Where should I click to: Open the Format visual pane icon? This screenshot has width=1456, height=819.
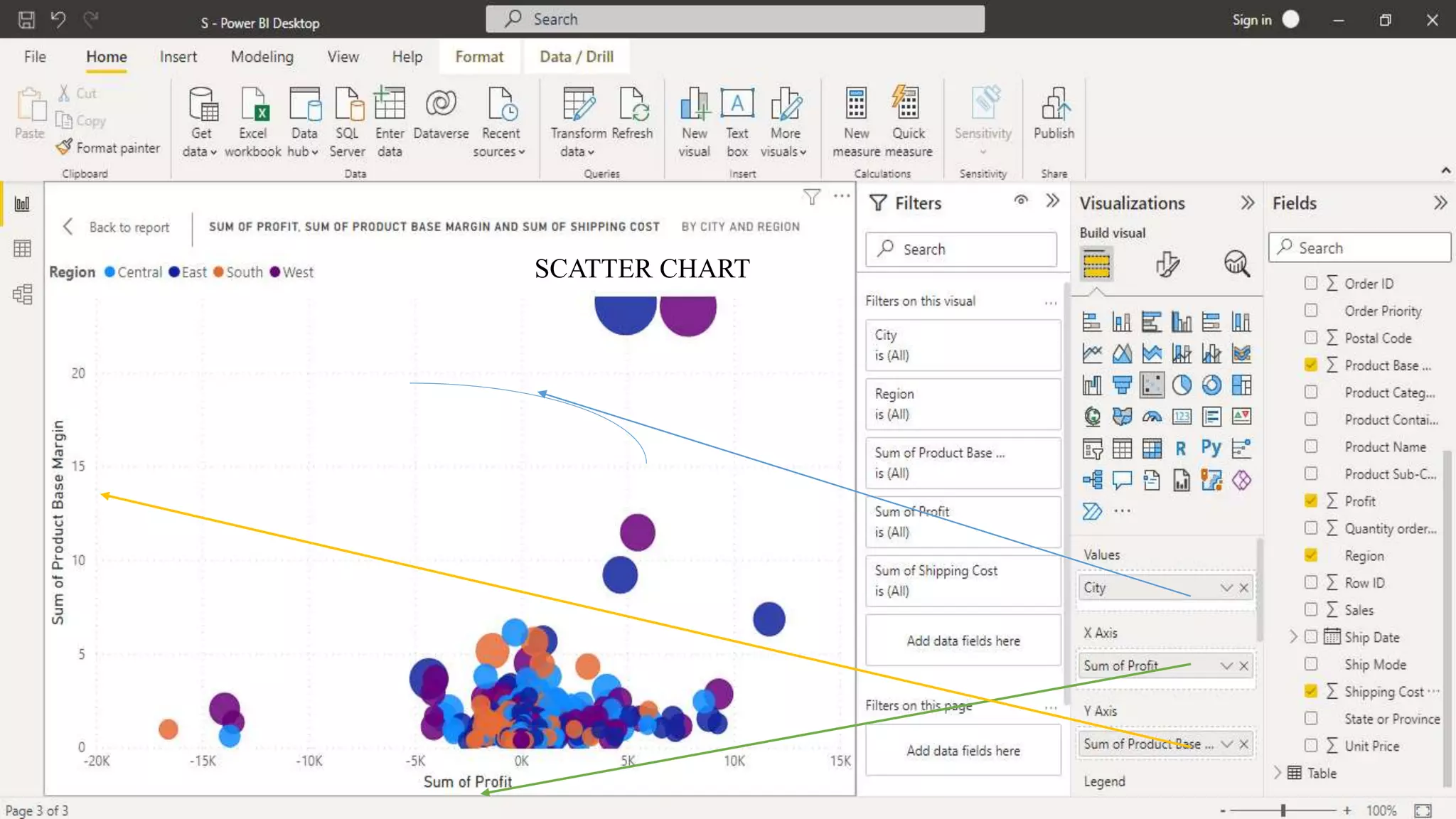(x=1167, y=264)
